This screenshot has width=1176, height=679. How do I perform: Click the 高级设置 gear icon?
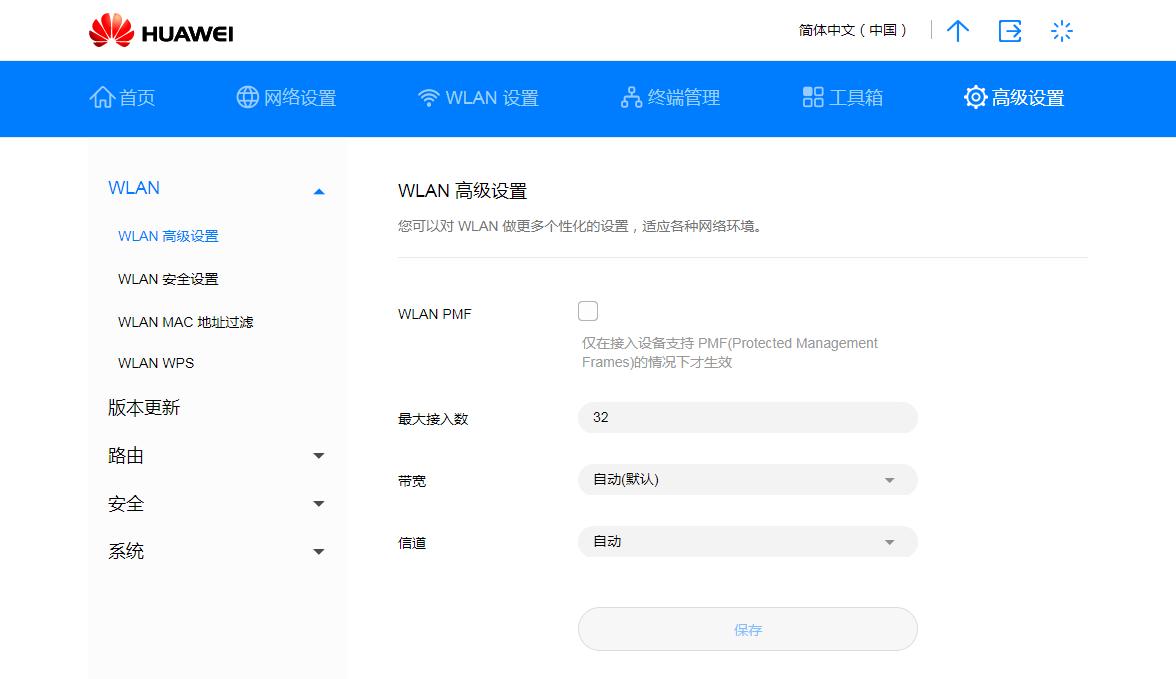pos(975,97)
